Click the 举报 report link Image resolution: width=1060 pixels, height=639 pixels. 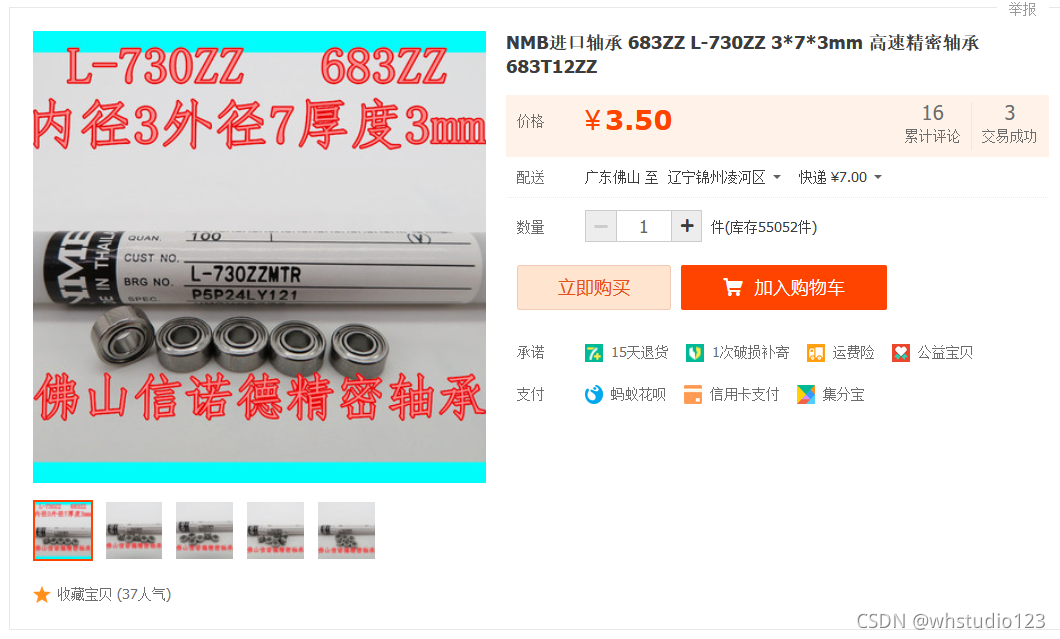(x=1022, y=9)
